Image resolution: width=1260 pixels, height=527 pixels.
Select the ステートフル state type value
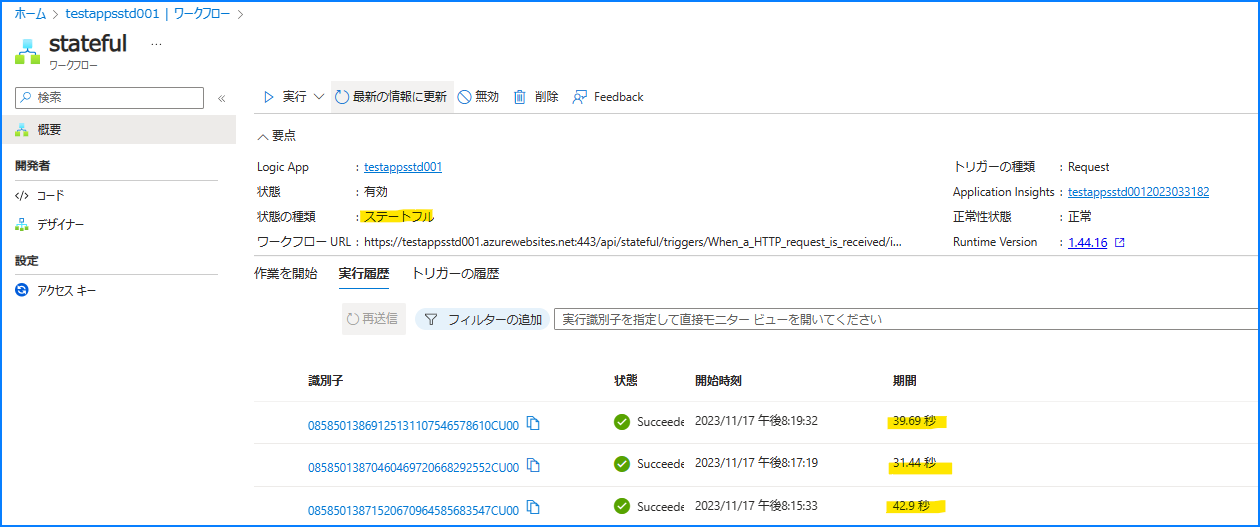click(399, 217)
